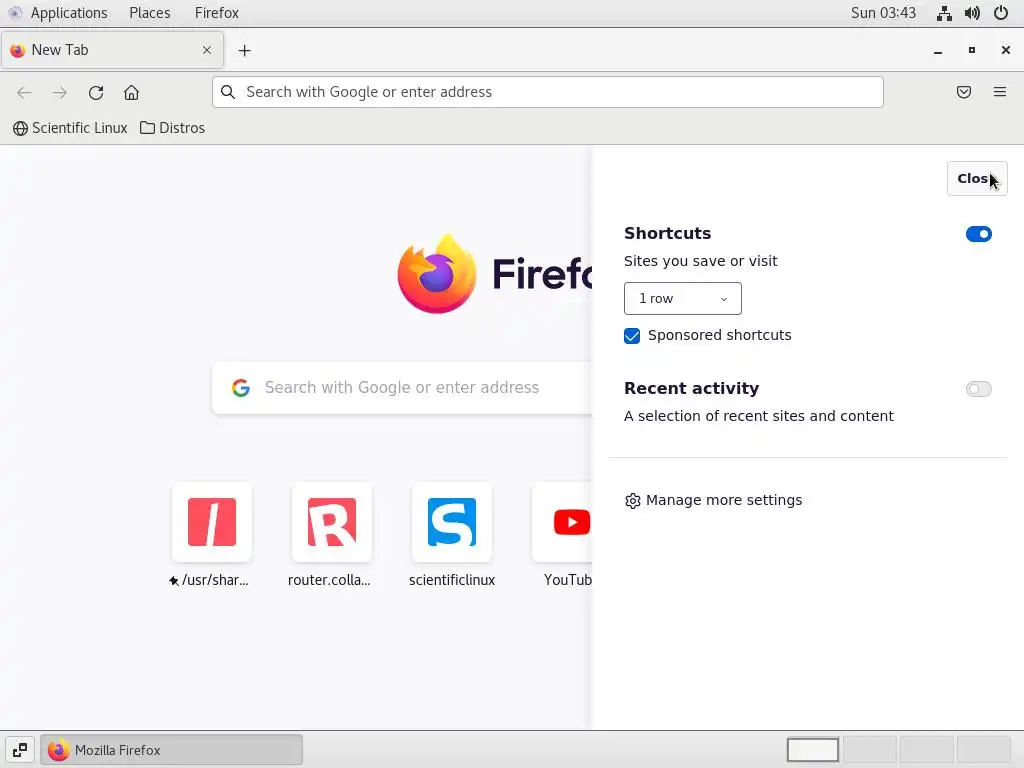Open the YouTube shortcut tile
The width and height of the screenshot is (1024, 768).
point(562,522)
